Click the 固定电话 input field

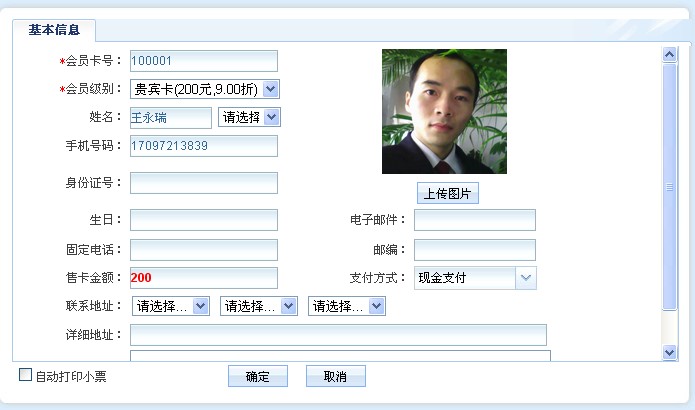coord(204,250)
